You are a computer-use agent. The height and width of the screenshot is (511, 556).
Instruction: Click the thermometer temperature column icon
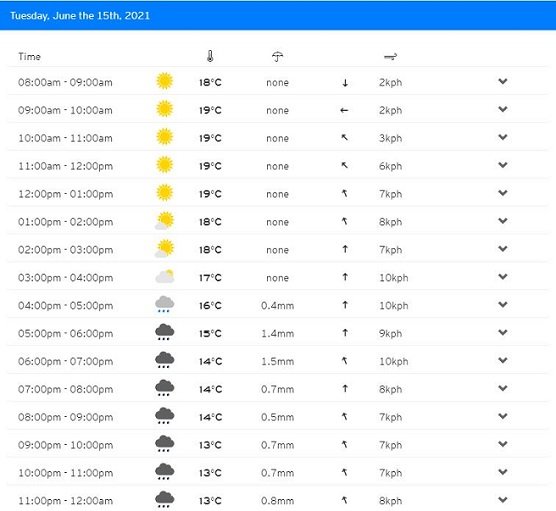(210, 56)
